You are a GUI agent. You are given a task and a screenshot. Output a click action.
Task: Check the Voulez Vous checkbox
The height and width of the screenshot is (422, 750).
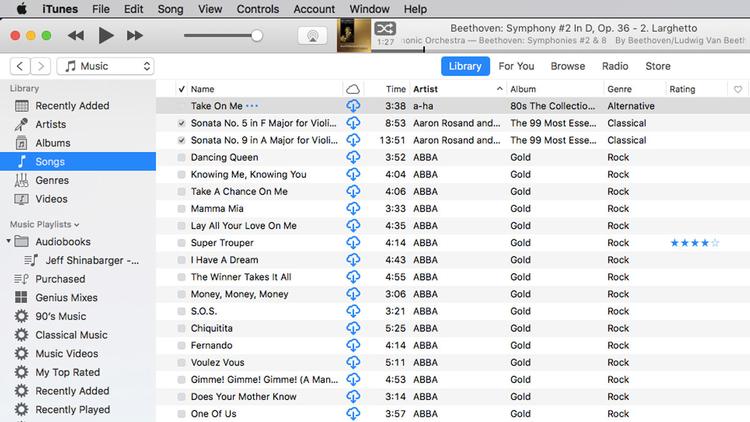click(181, 363)
